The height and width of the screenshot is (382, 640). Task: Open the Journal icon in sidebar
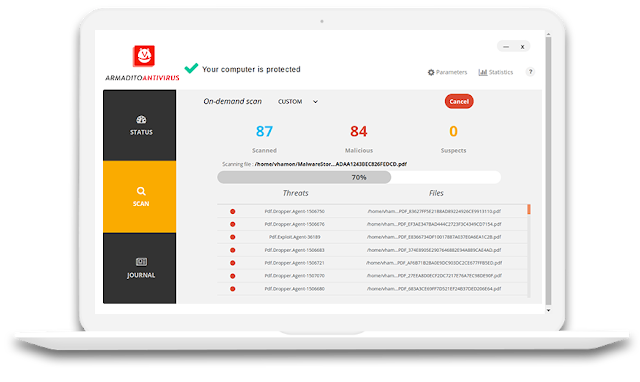(x=141, y=262)
